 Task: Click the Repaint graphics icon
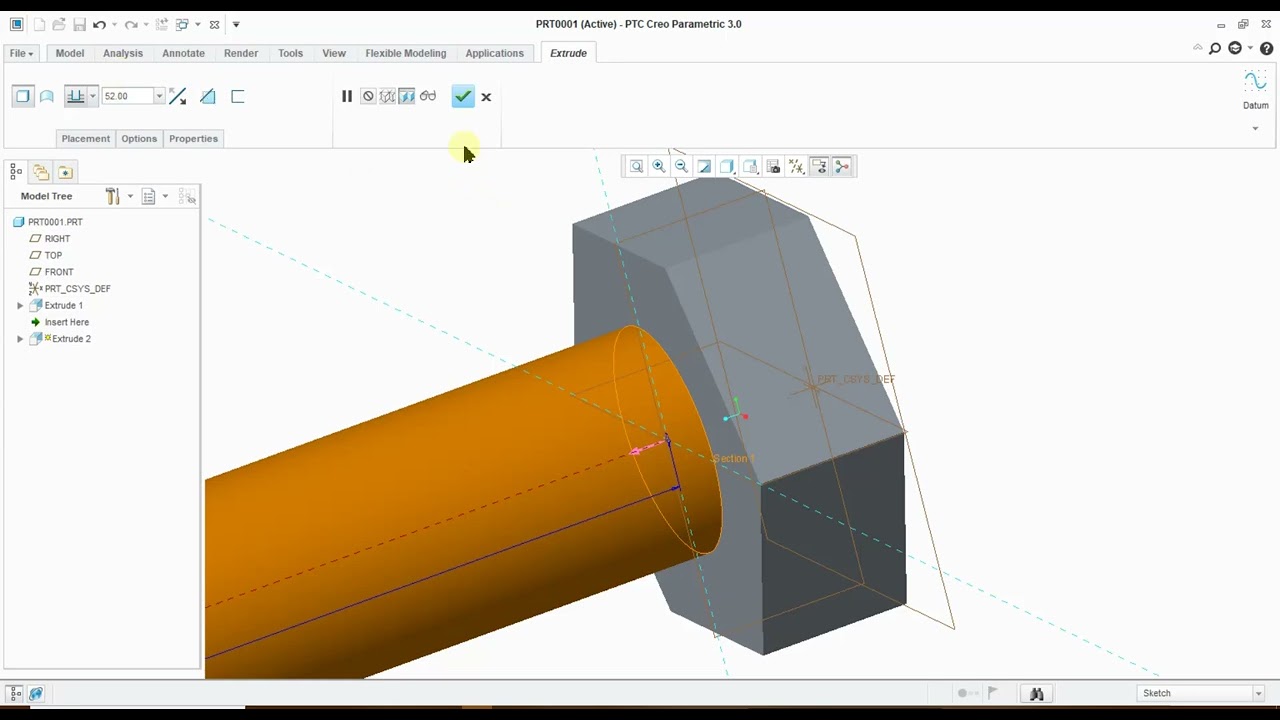pyautogui.click(x=704, y=167)
